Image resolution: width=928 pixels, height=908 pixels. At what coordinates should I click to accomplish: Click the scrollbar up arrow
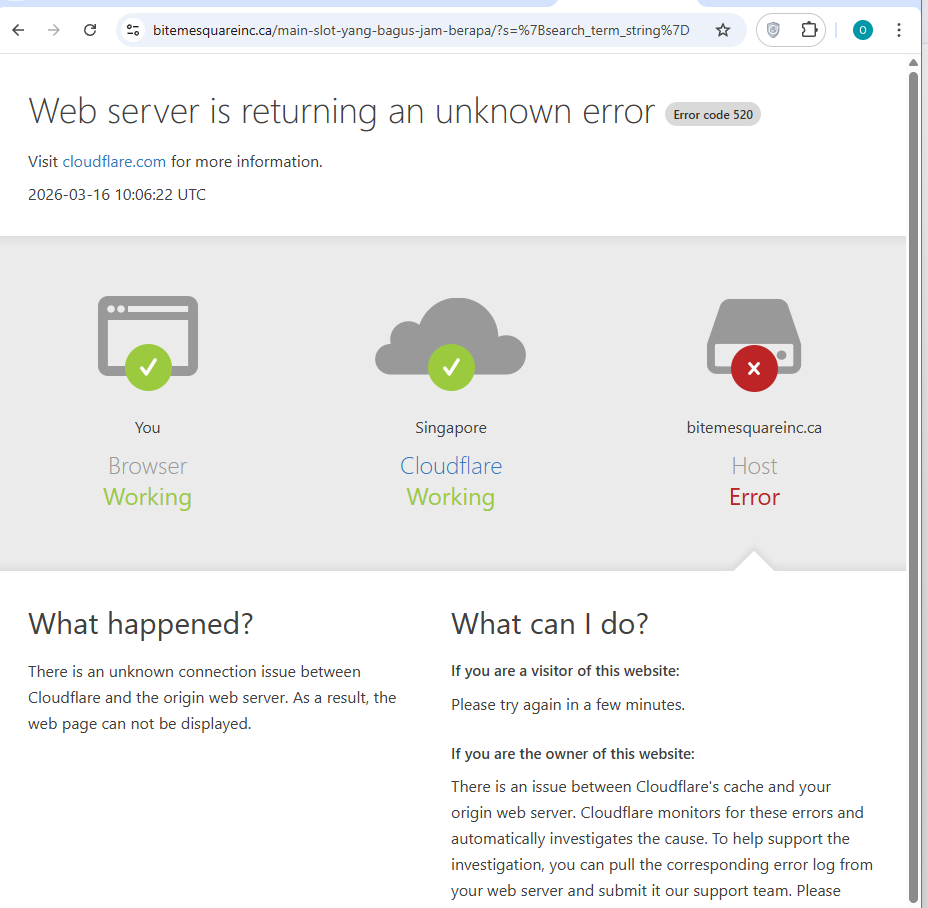(x=913, y=62)
